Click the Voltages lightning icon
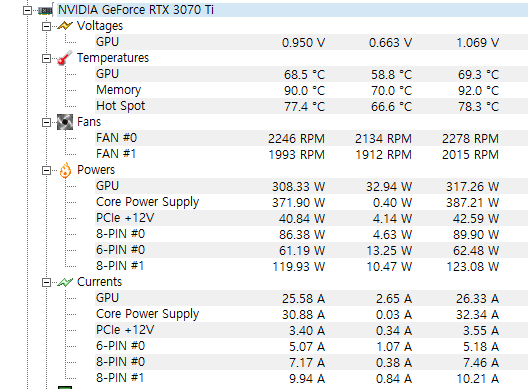 (65, 26)
